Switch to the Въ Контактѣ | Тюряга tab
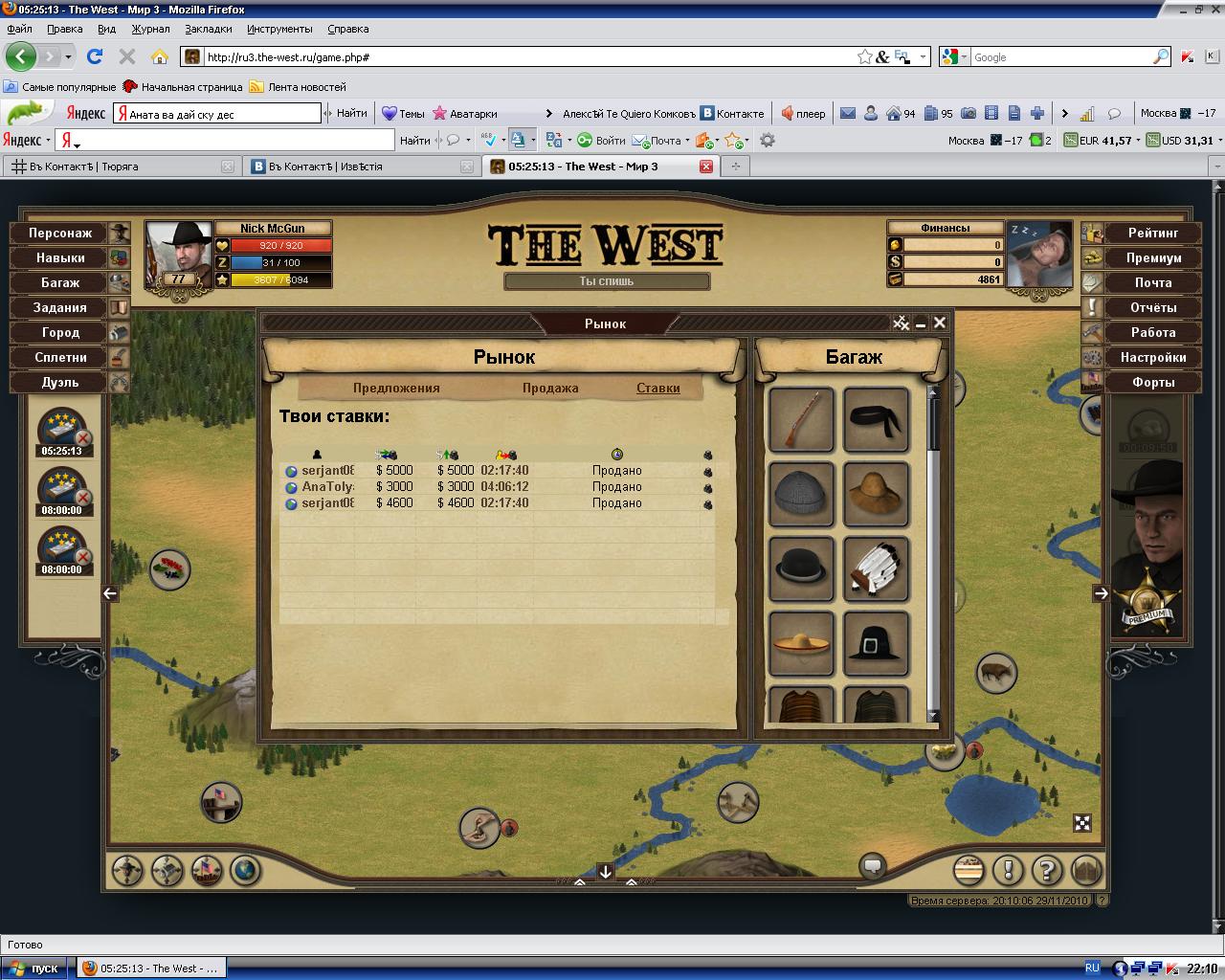This screenshot has height=980, width=1225. click(x=122, y=167)
